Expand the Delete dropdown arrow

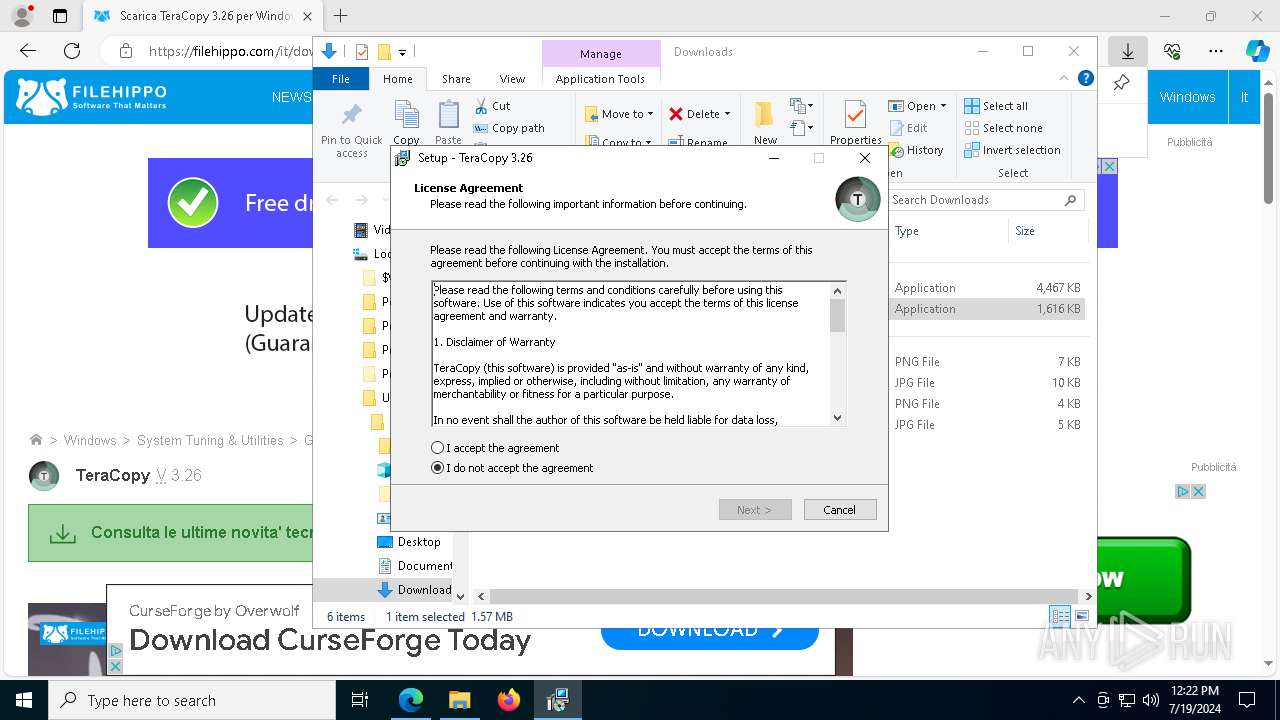coord(727,114)
